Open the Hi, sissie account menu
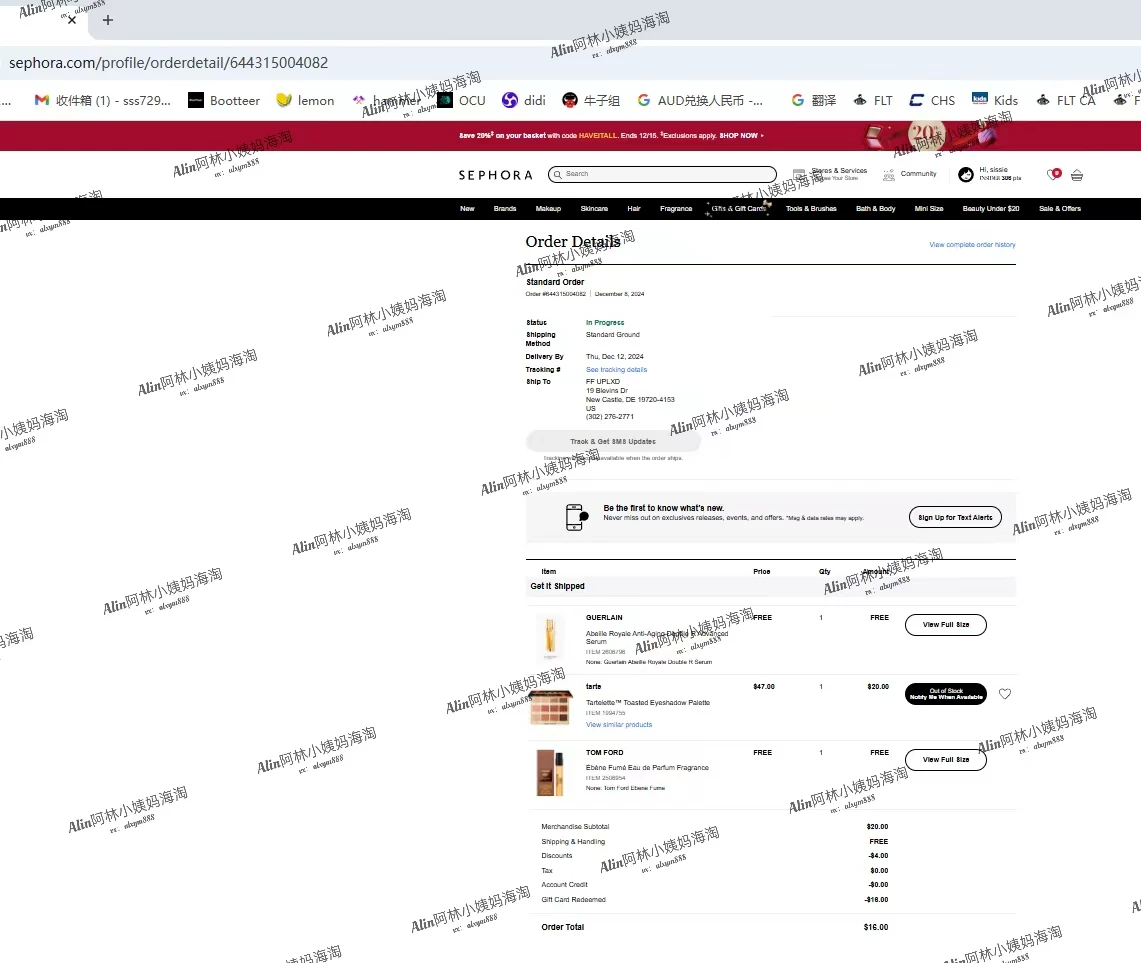1141x963 pixels. pos(990,174)
